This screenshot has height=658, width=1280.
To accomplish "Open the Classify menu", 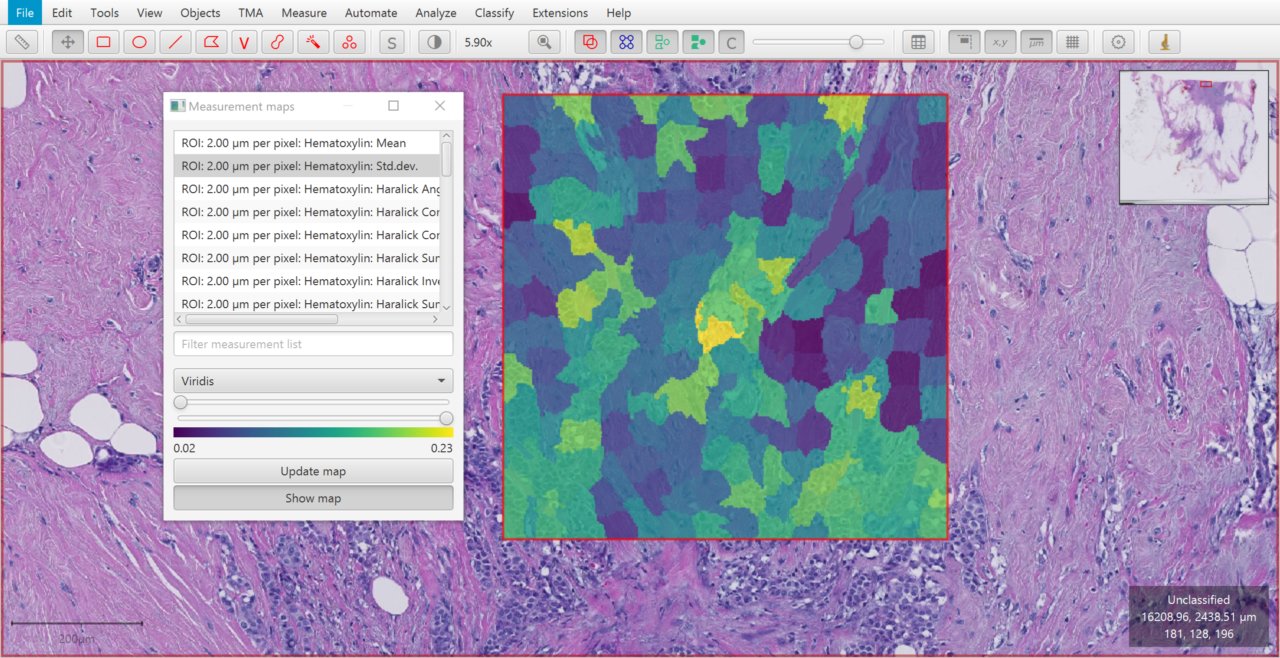I will [494, 13].
